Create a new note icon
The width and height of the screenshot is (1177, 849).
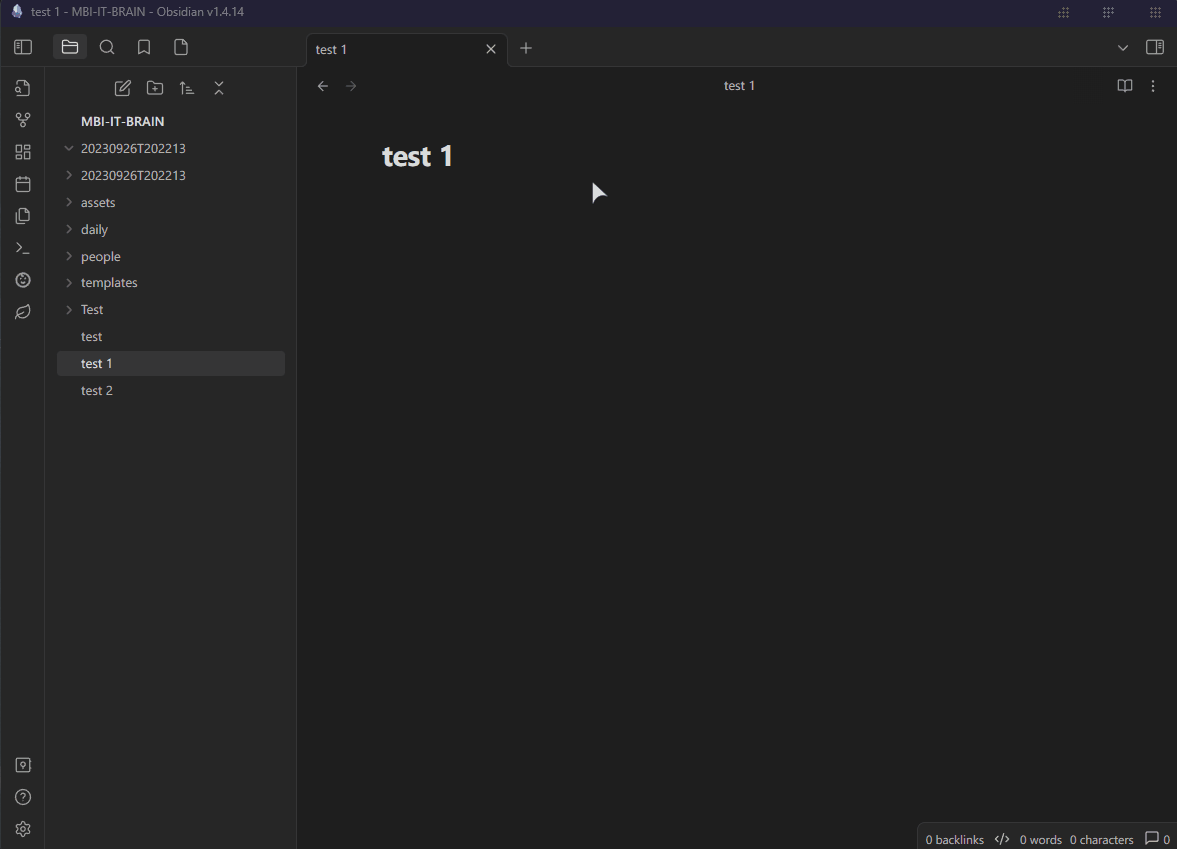point(122,89)
